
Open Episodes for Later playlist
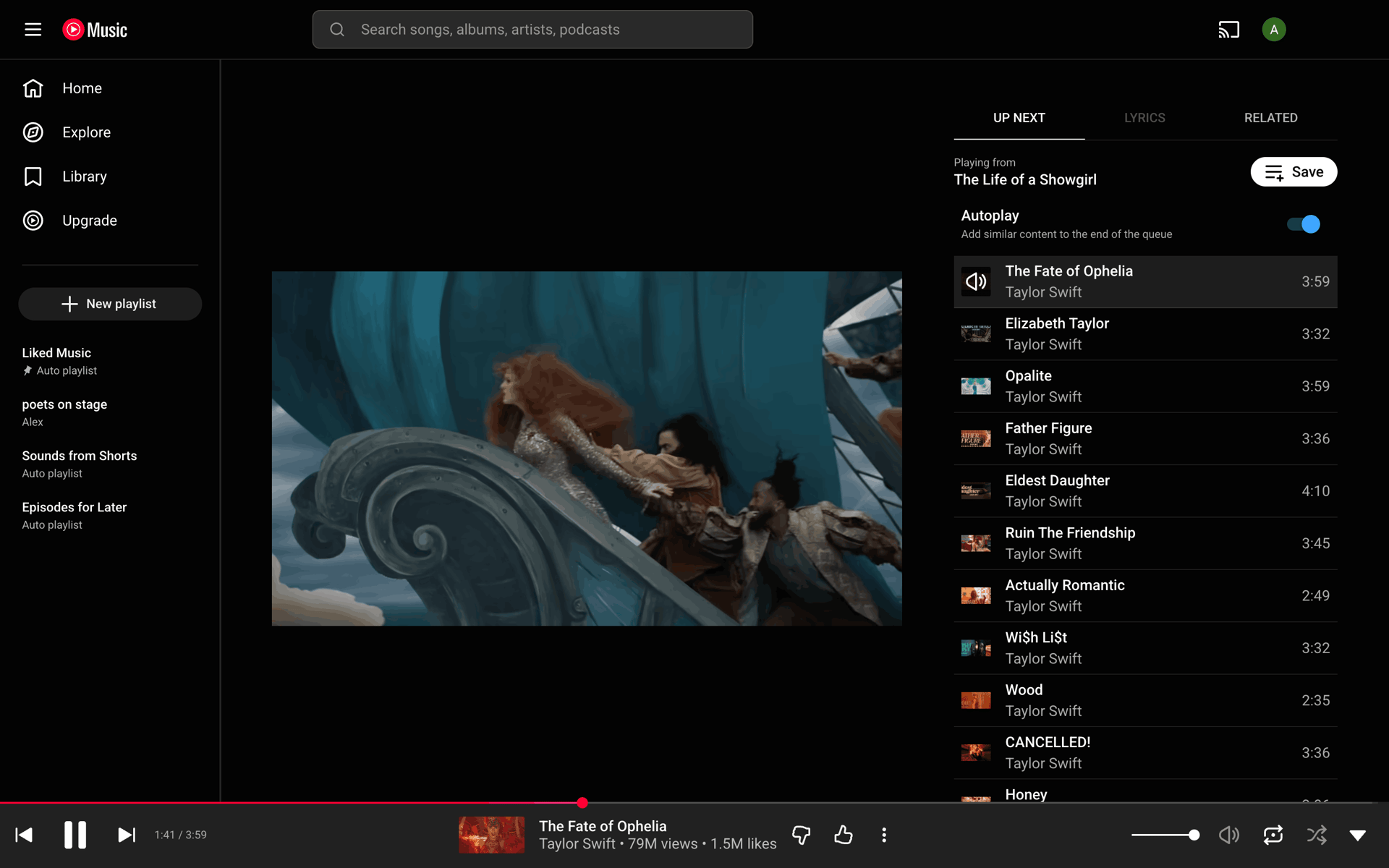pos(110,515)
